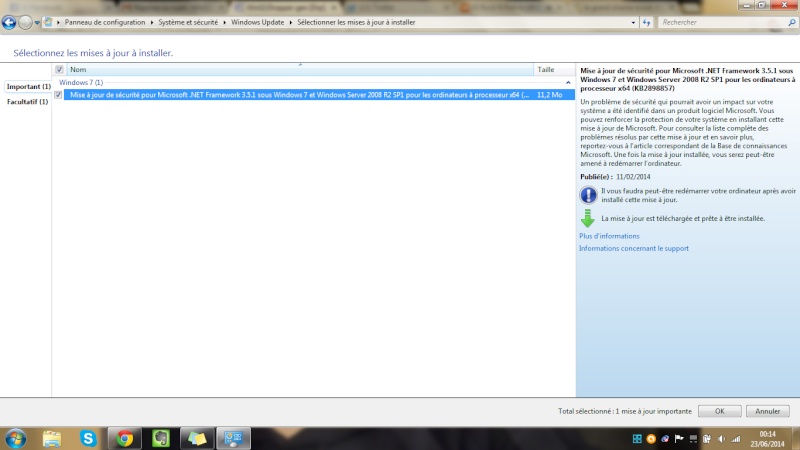The height and width of the screenshot is (450, 800).
Task: Click the battery power tray icon
Action: (707, 439)
